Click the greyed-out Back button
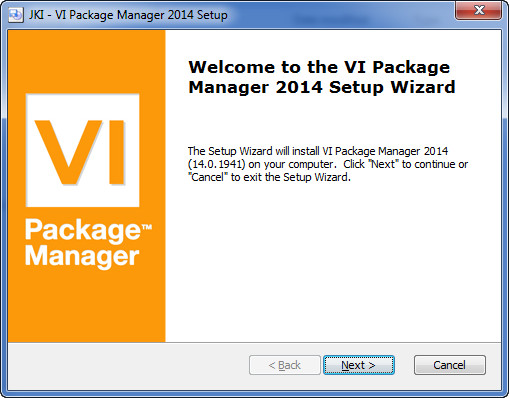The width and height of the screenshot is (509, 398). (285, 365)
